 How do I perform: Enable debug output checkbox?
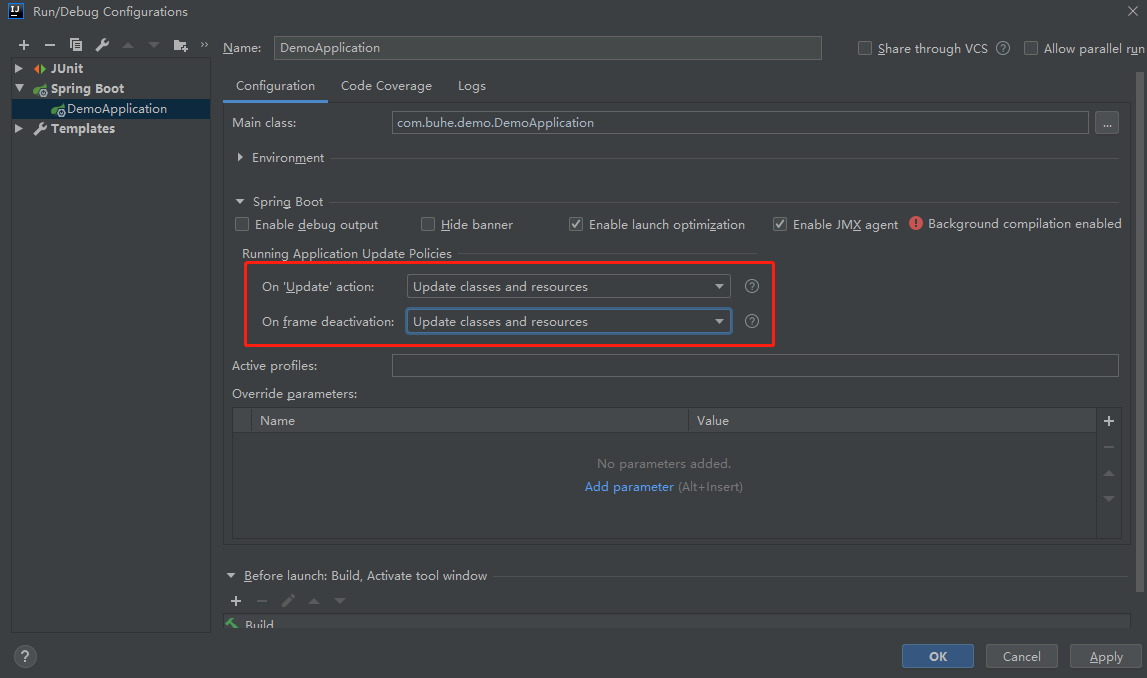click(242, 224)
